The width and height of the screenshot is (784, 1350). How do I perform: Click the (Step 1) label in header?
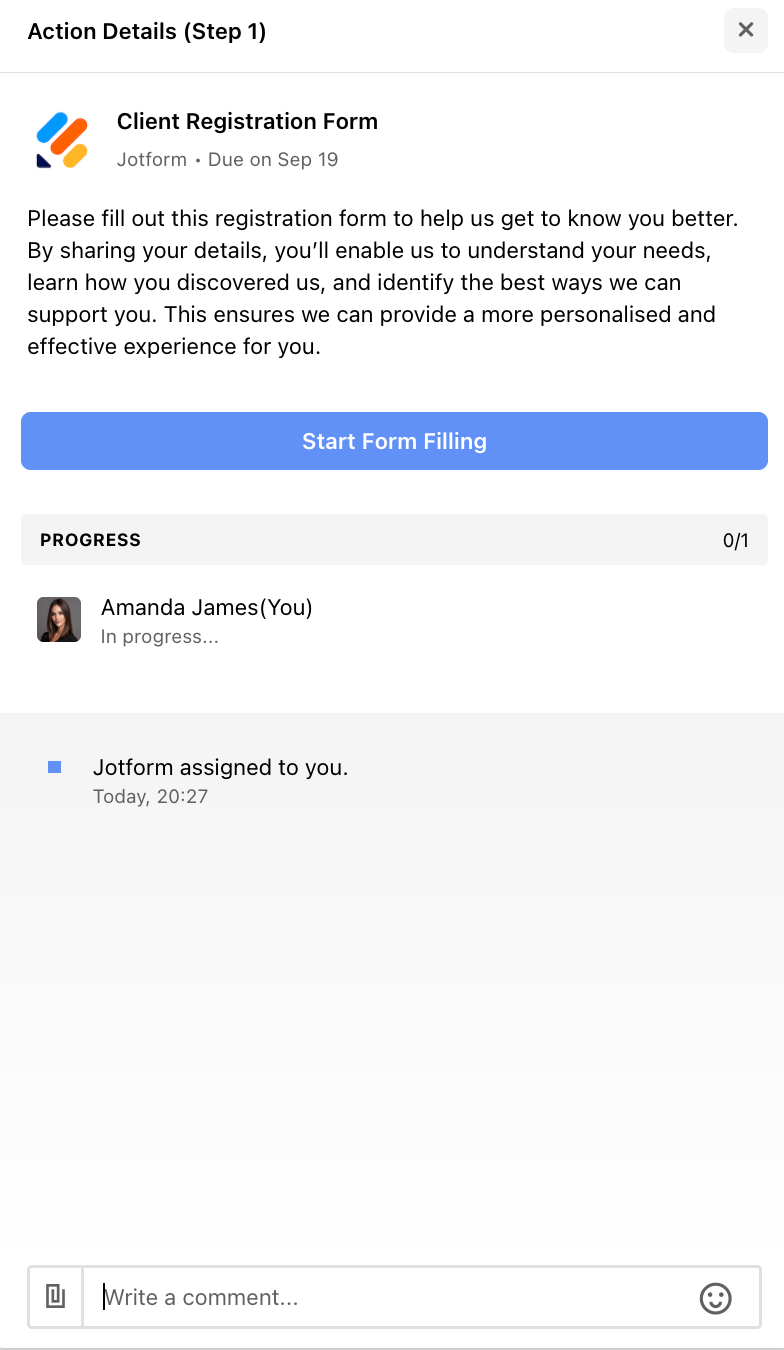pyautogui.click(x=224, y=32)
